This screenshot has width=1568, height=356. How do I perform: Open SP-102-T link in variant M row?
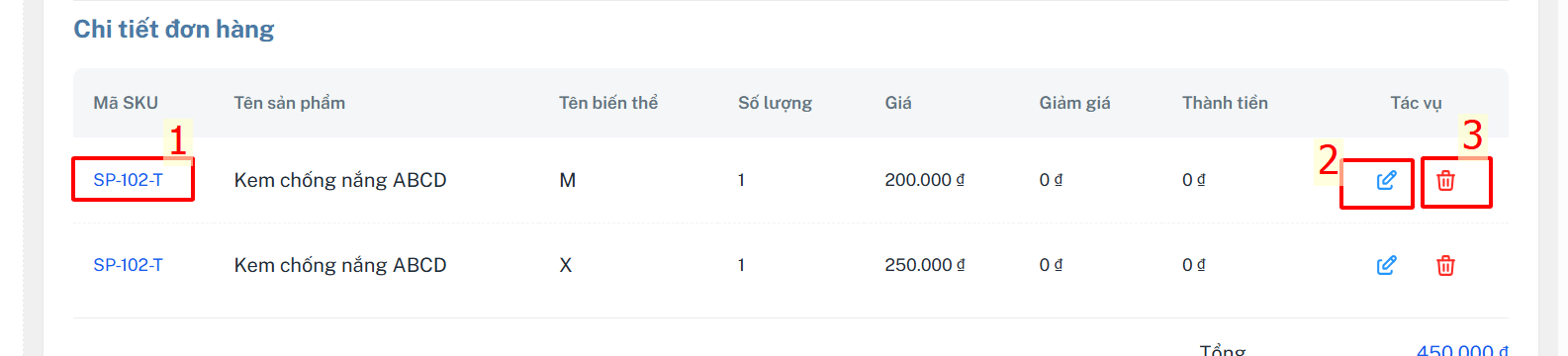(x=128, y=180)
